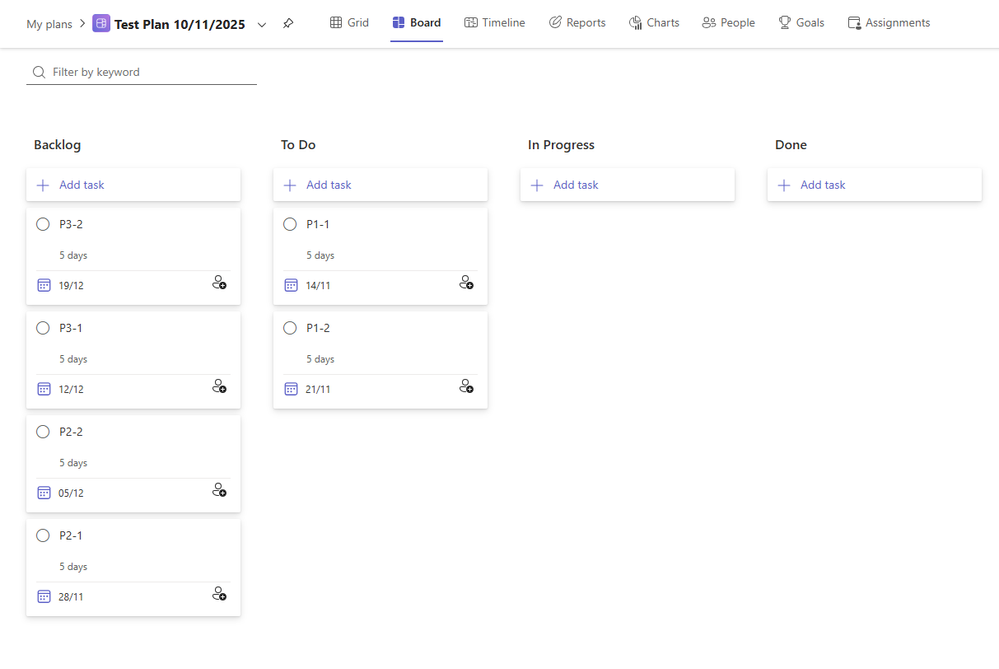The height and width of the screenshot is (669, 999).
Task: Click the Test Plan purple plan icon
Action: [x=101, y=23]
